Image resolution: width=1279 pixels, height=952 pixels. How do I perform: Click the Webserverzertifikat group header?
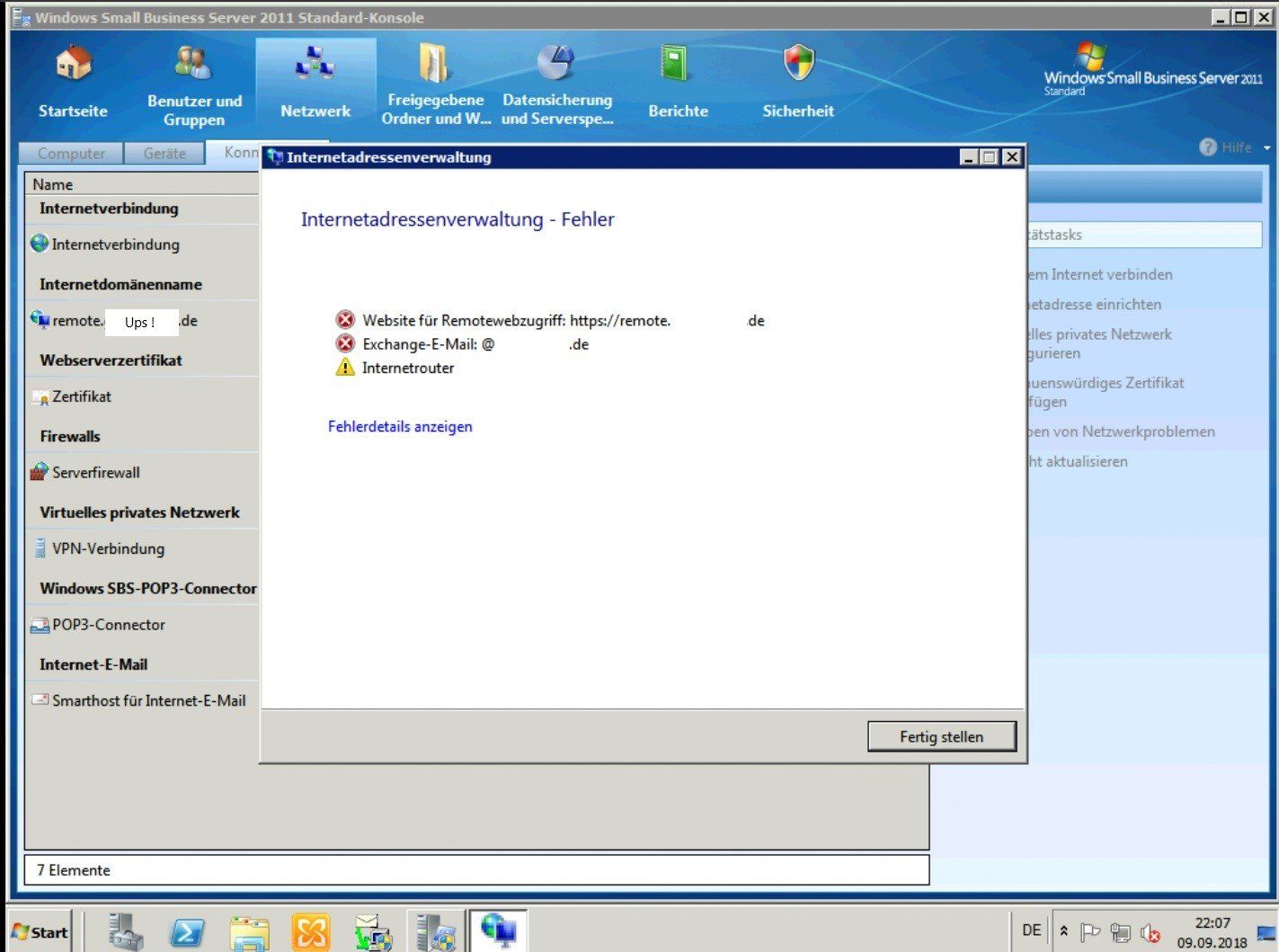111,360
